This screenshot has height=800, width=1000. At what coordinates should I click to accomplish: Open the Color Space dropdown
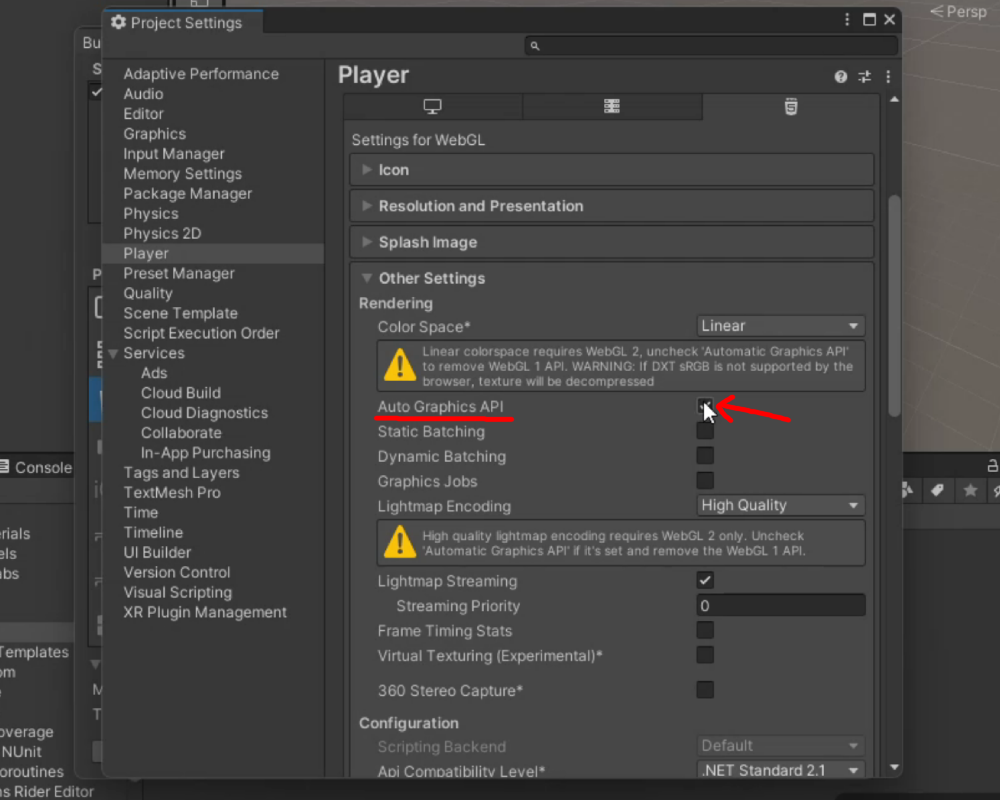coord(780,326)
